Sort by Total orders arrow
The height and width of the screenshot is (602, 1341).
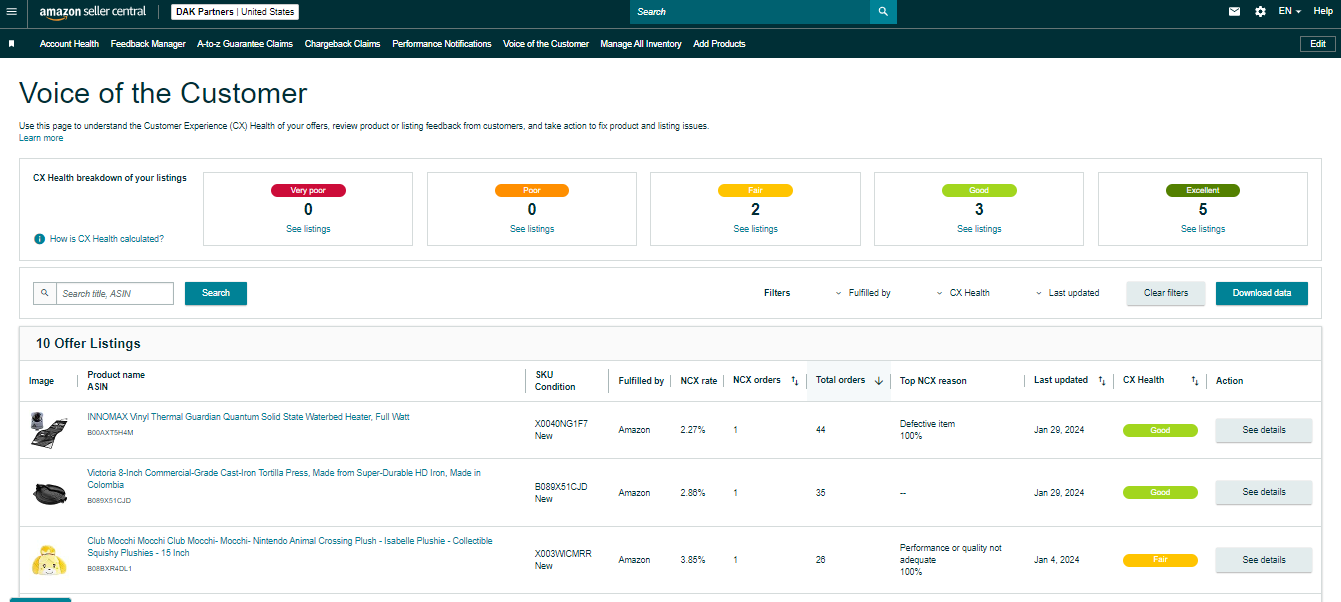tap(879, 380)
